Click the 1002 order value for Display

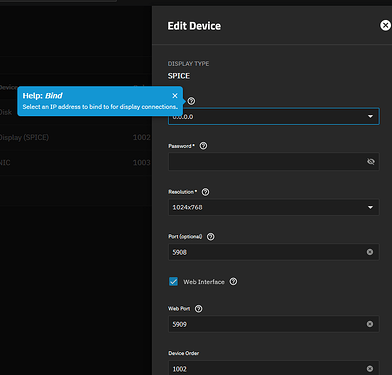142,137
